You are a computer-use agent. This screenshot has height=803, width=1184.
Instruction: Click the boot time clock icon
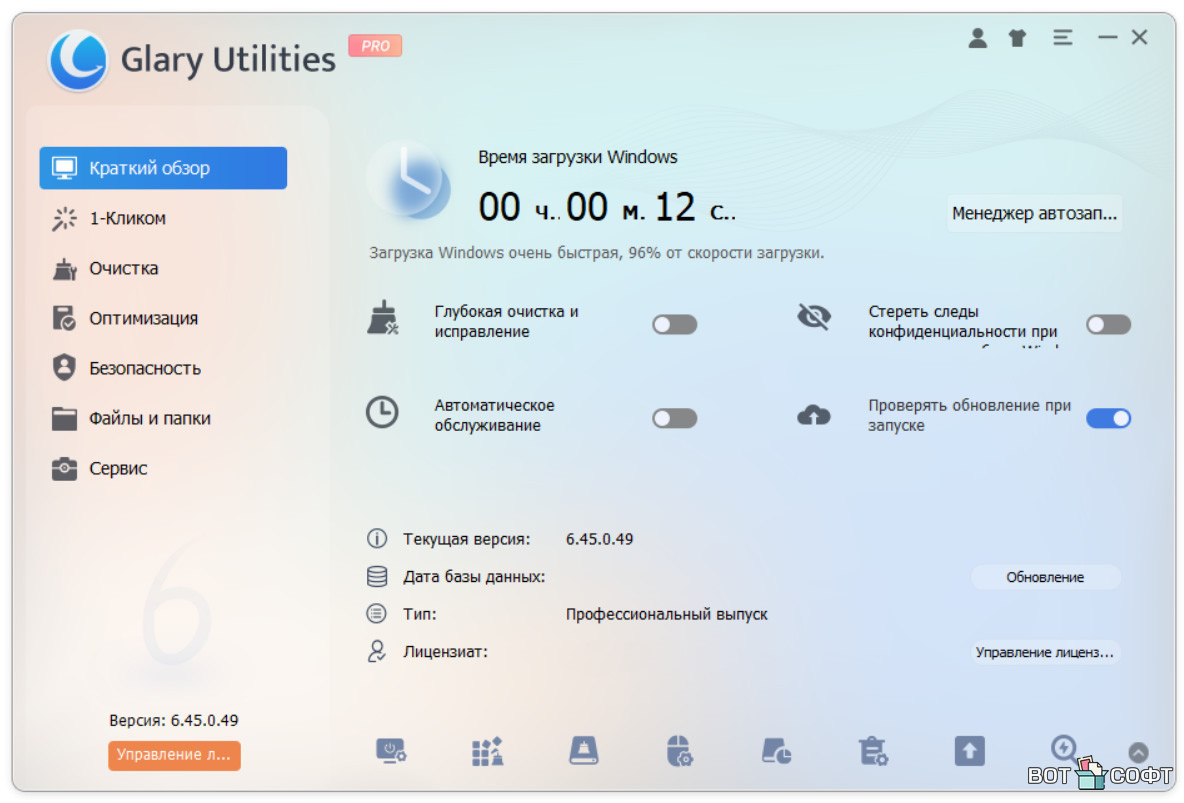409,181
